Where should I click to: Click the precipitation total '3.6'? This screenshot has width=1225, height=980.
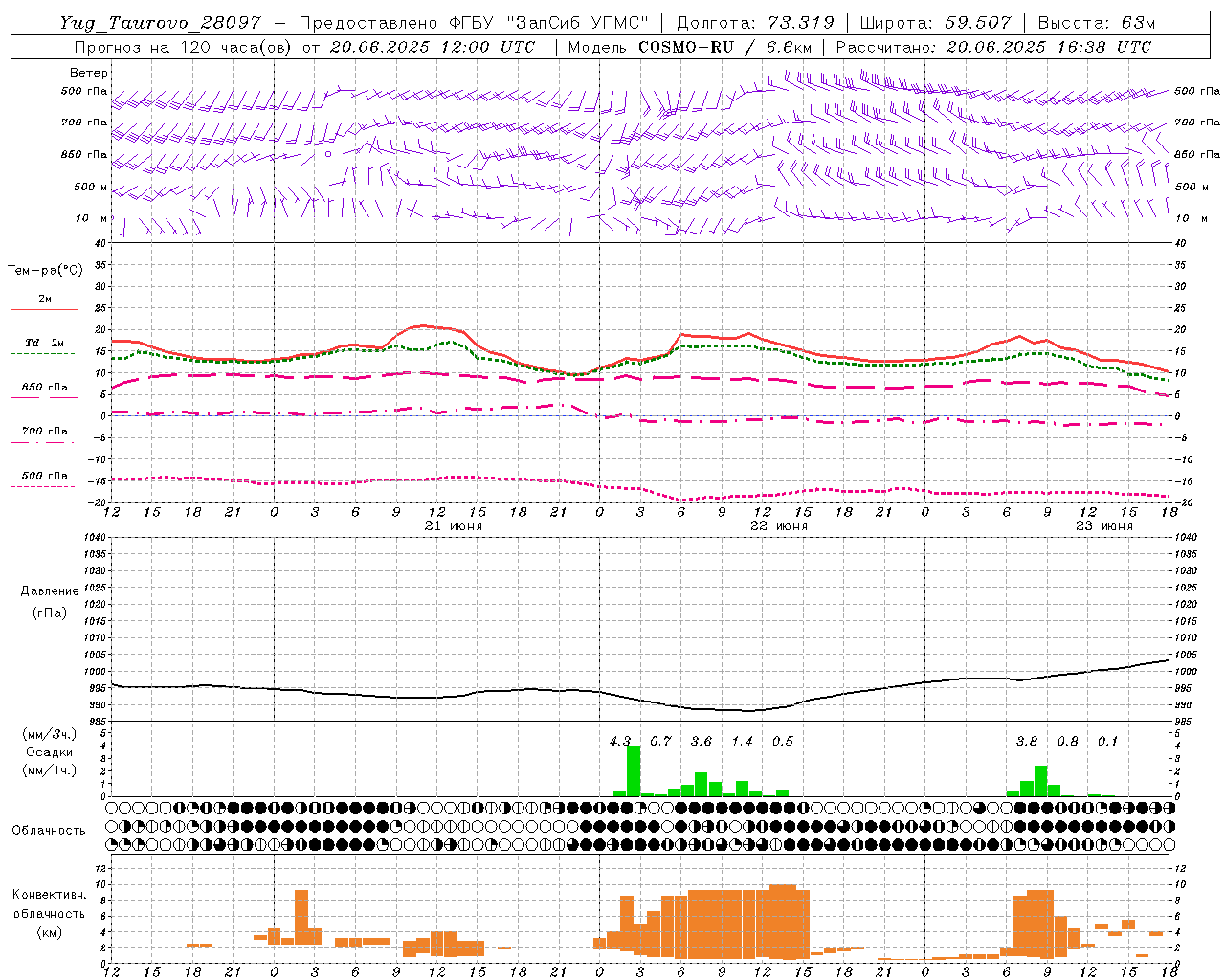(702, 741)
